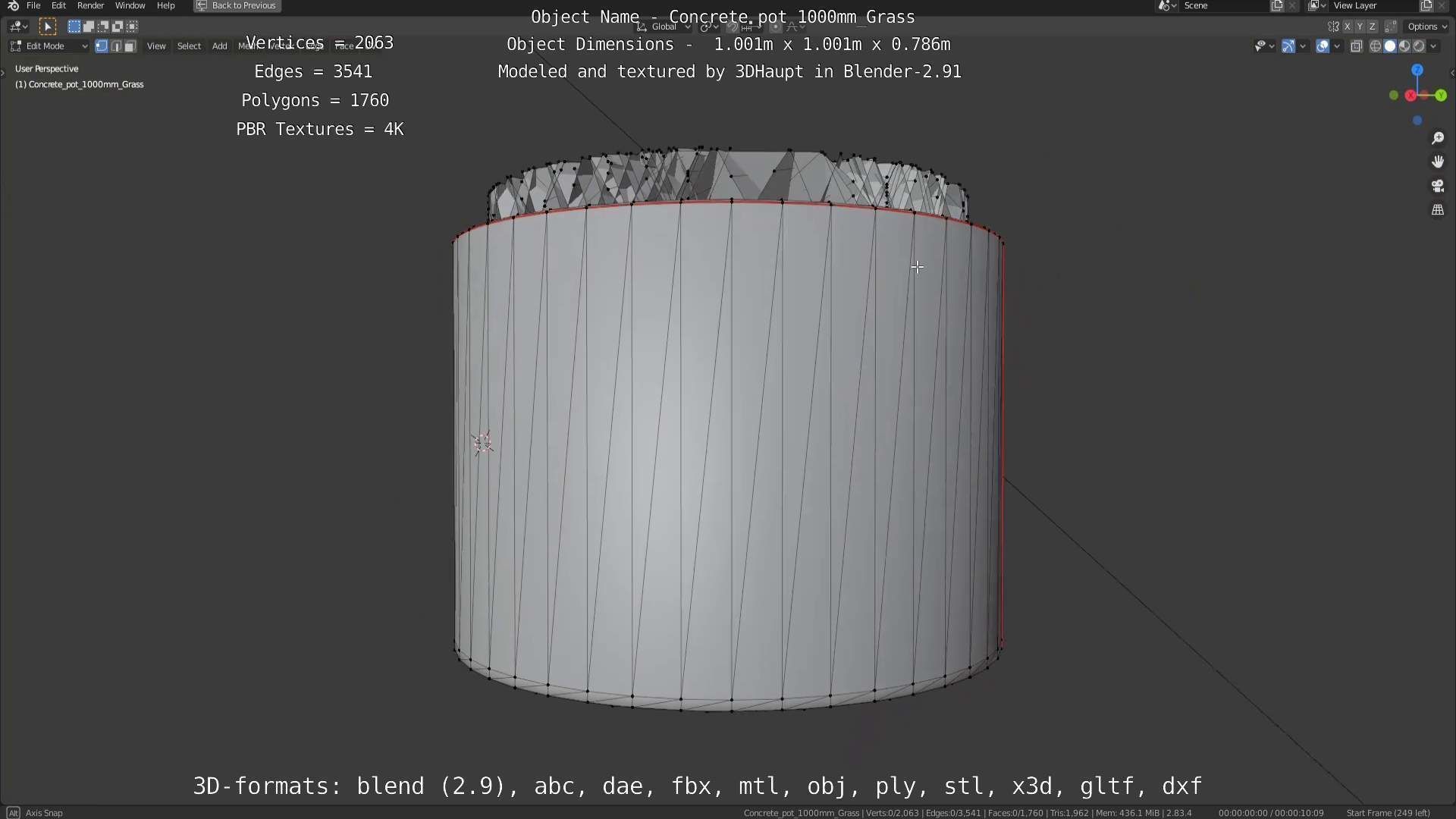The image size is (1456, 819).
Task: Open the pivot point dropdown
Action: [710, 27]
